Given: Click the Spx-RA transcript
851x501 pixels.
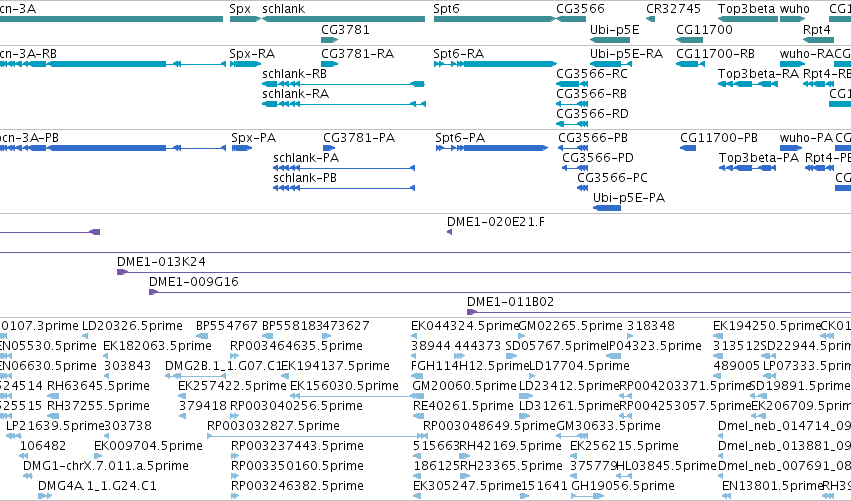Looking at the screenshot, I should (245, 64).
